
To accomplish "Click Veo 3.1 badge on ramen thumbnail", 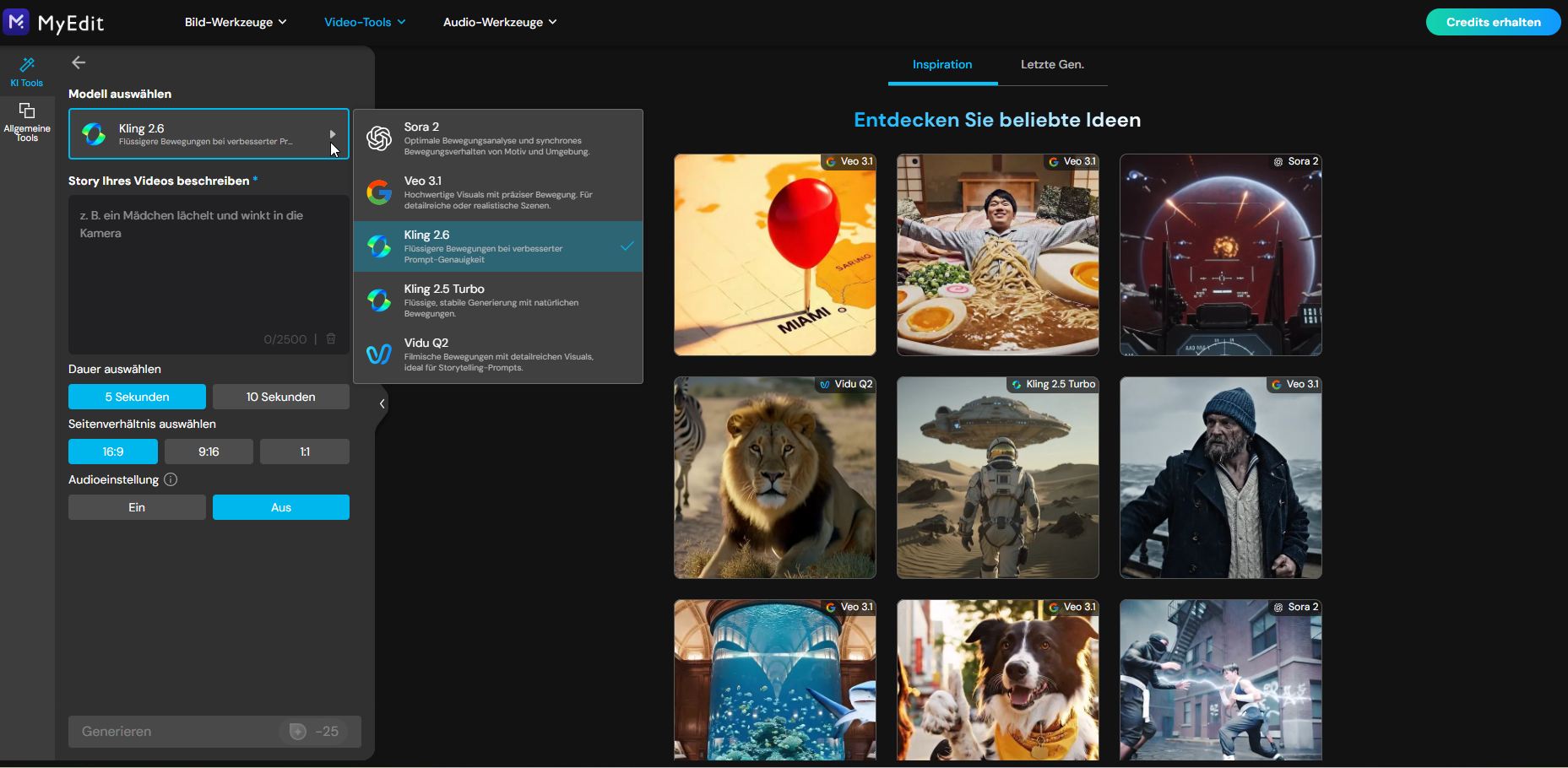I will coord(1072,161).
